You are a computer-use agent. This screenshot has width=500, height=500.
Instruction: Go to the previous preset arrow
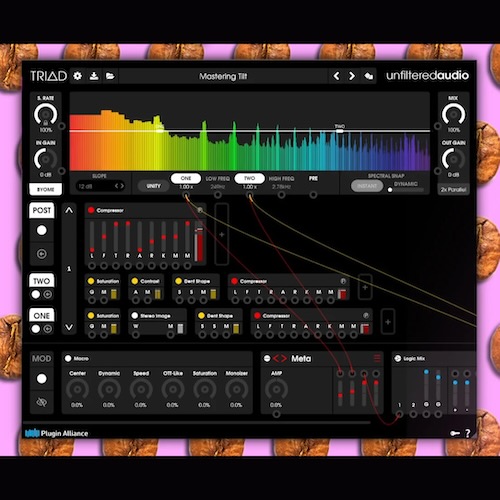(x=337, y=76)
